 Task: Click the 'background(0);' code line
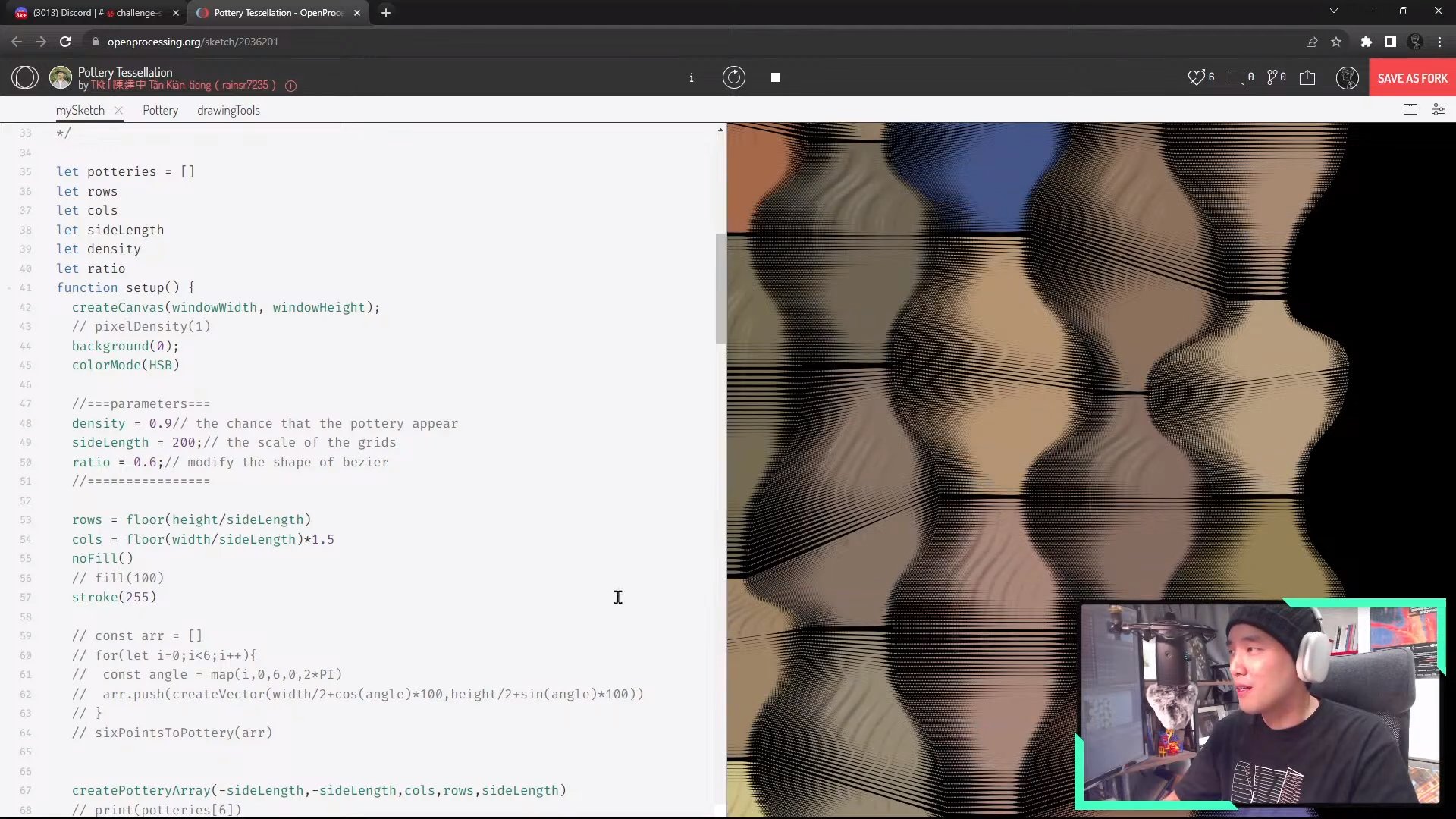126,347
